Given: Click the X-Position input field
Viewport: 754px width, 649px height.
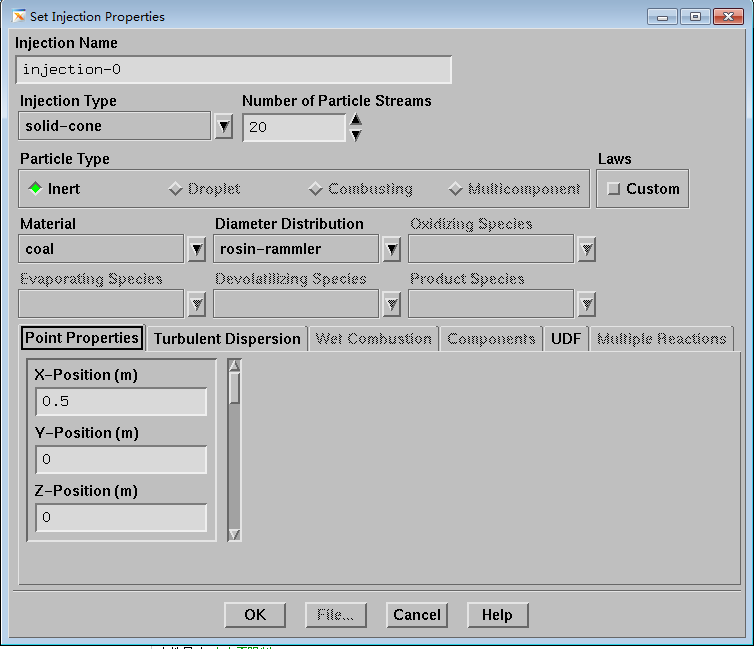Looking at the screenshot, I should coord(121,402).
